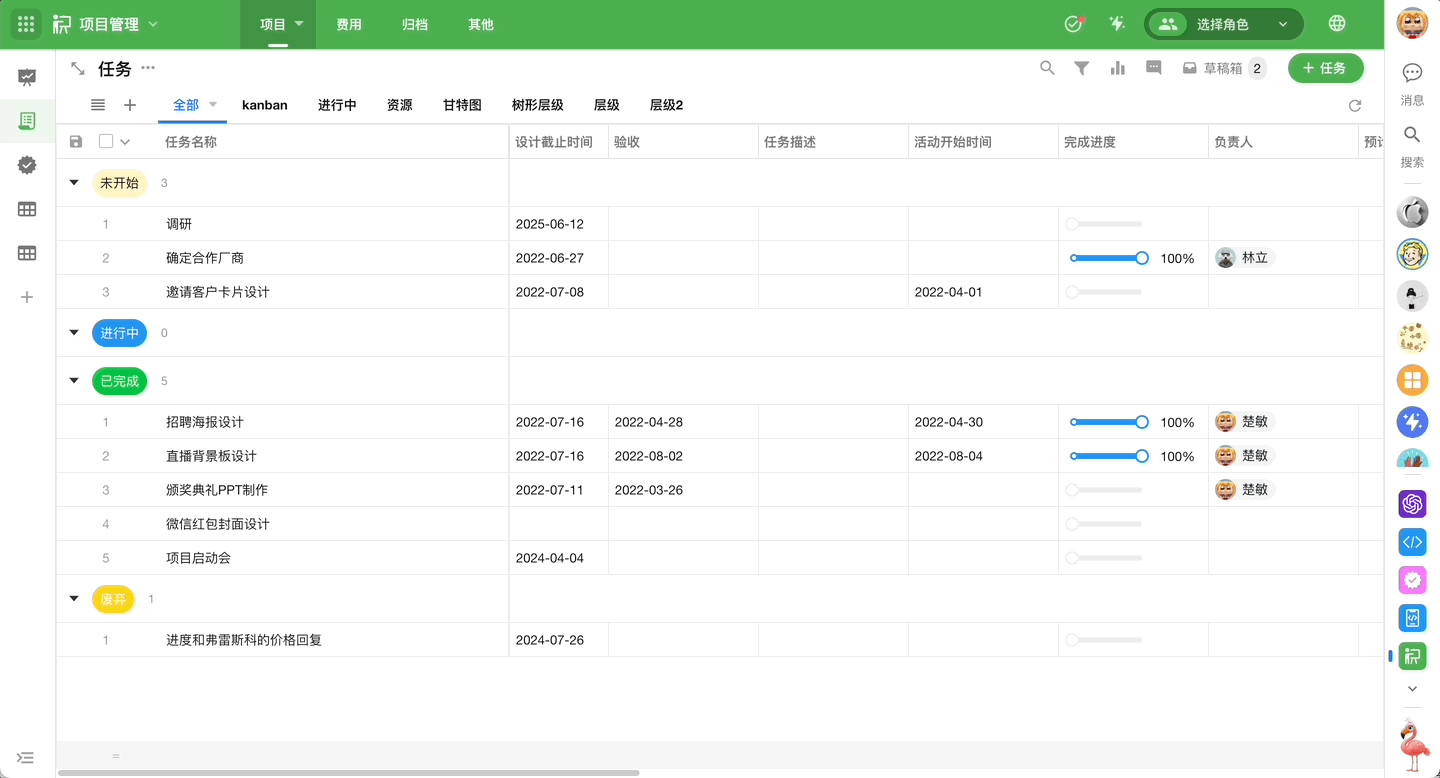The image size is (1440, 778).
Task: Click the 林立 assignee chip
Action: (x=1244, y=258)
